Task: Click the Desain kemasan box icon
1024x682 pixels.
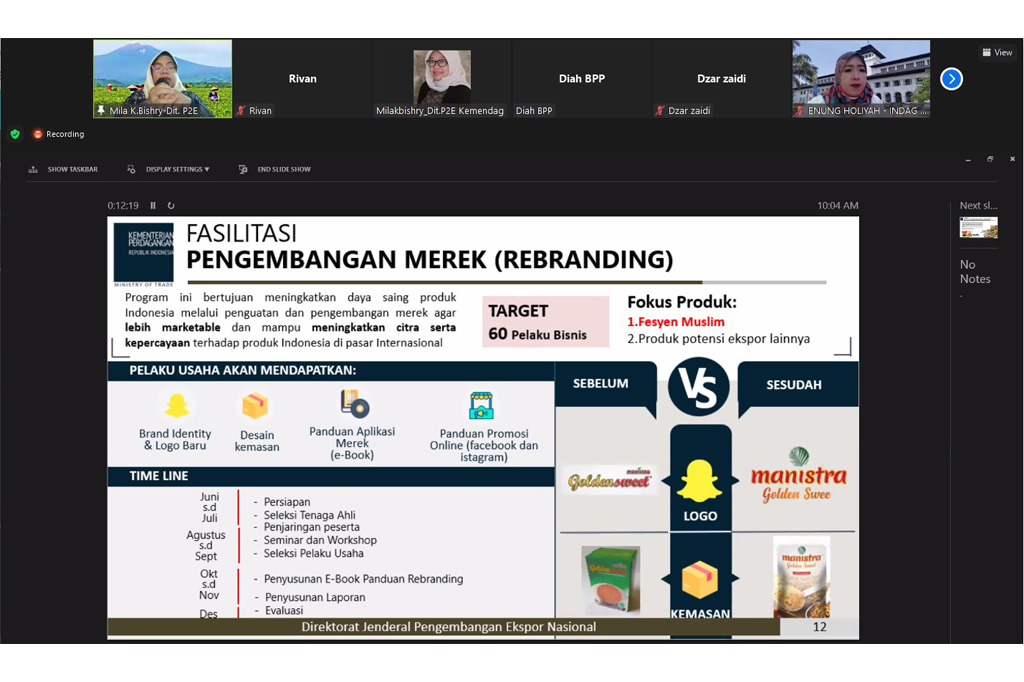Action: pyautogui.click(x=255, y=406)
